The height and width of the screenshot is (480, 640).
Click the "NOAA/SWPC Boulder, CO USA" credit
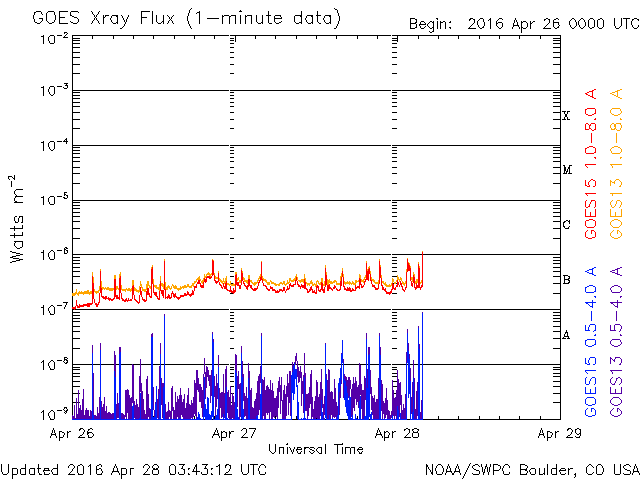532,470
